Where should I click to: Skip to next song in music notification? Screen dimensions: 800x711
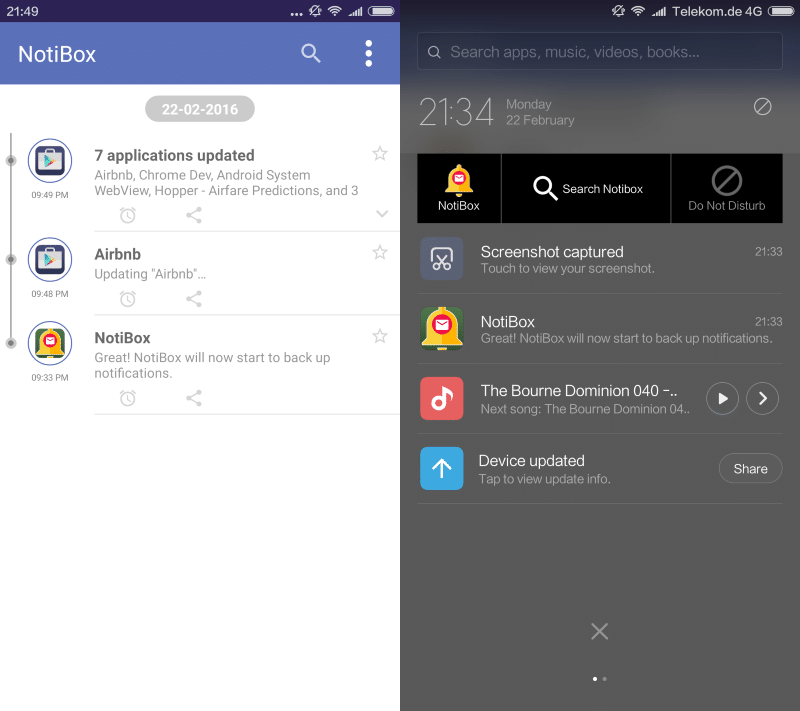click(x=762, y=398)
